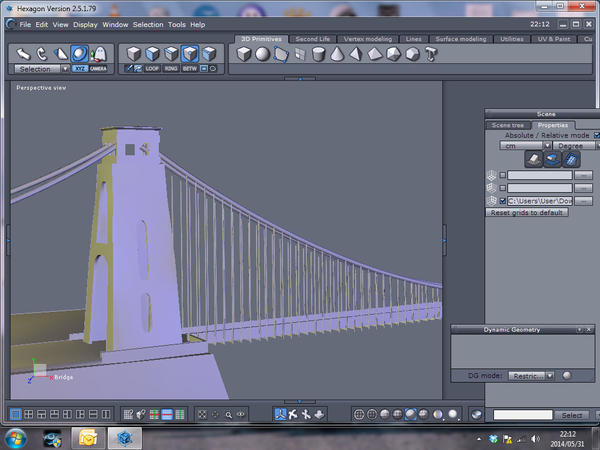Click the taskbar volume speaker icon
This screenshot has height=450, width=600.
(x=535, y=439)
